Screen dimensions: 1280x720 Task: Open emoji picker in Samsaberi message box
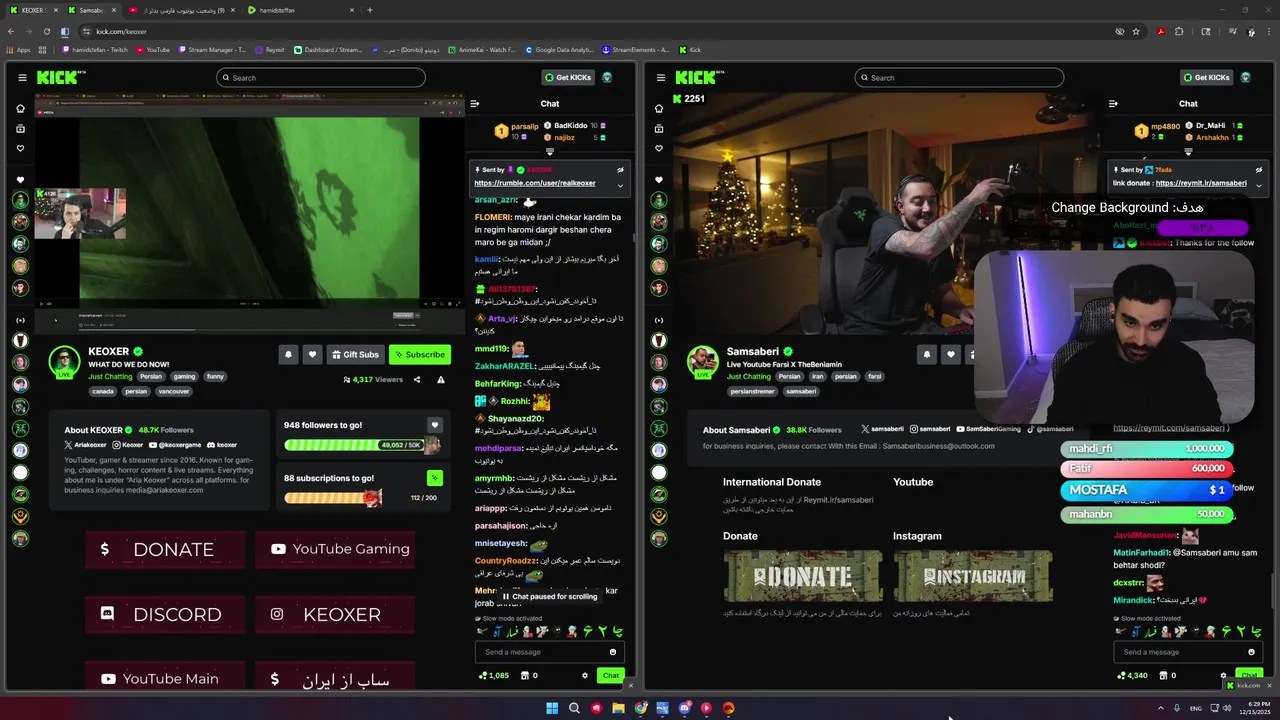1251,652
